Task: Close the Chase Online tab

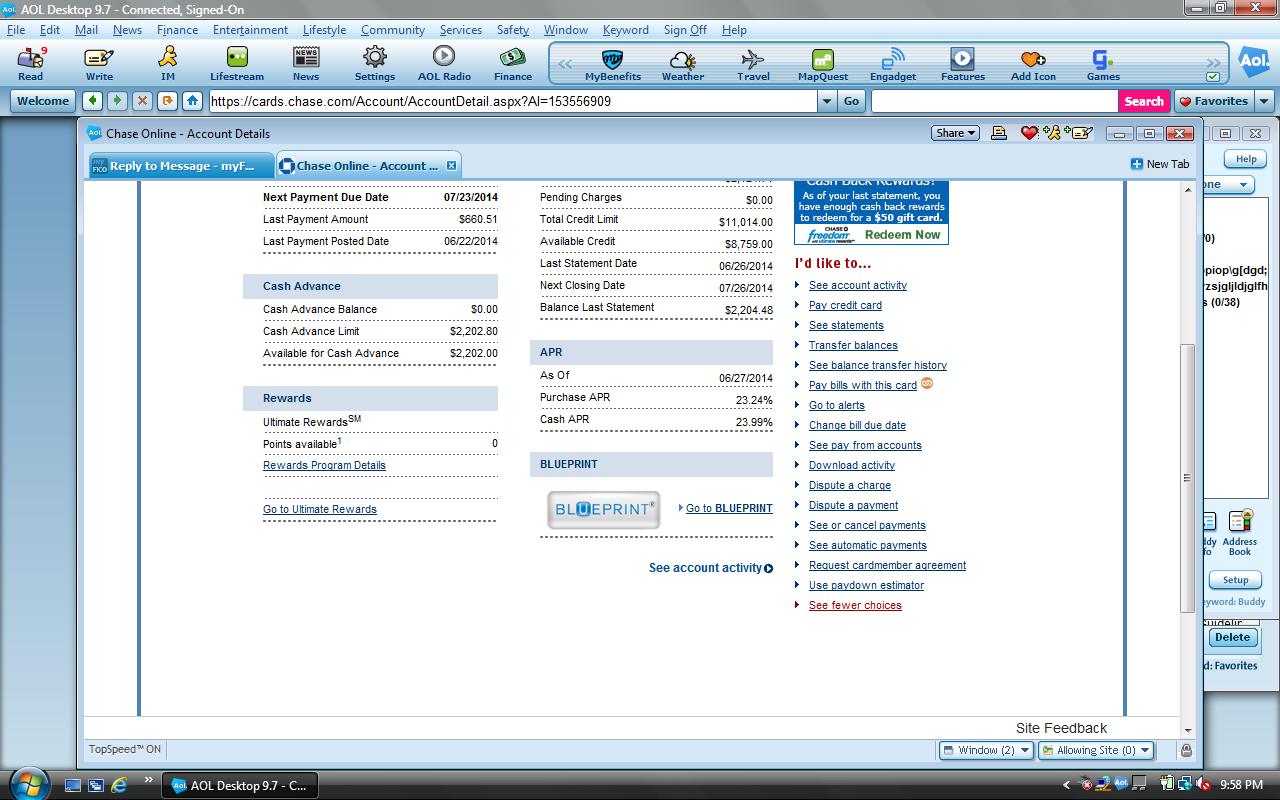Action: (451, 166)
